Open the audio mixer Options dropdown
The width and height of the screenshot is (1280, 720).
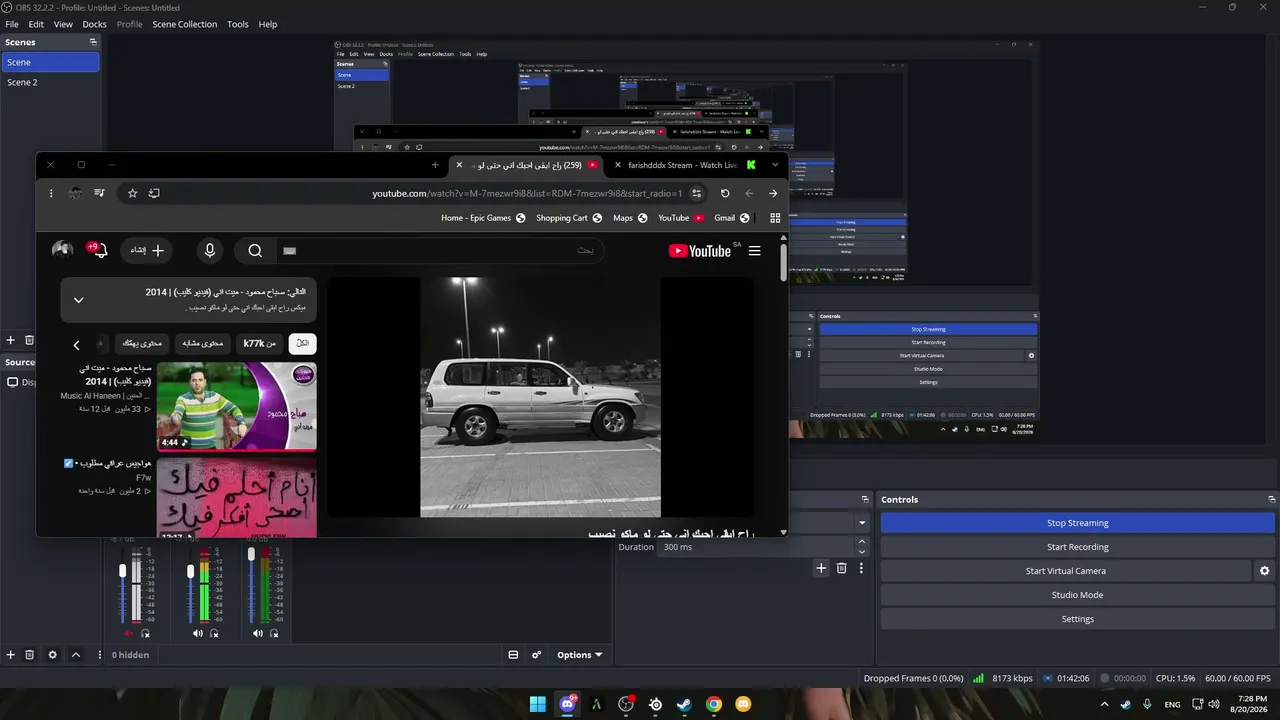[x=579, y=655]
